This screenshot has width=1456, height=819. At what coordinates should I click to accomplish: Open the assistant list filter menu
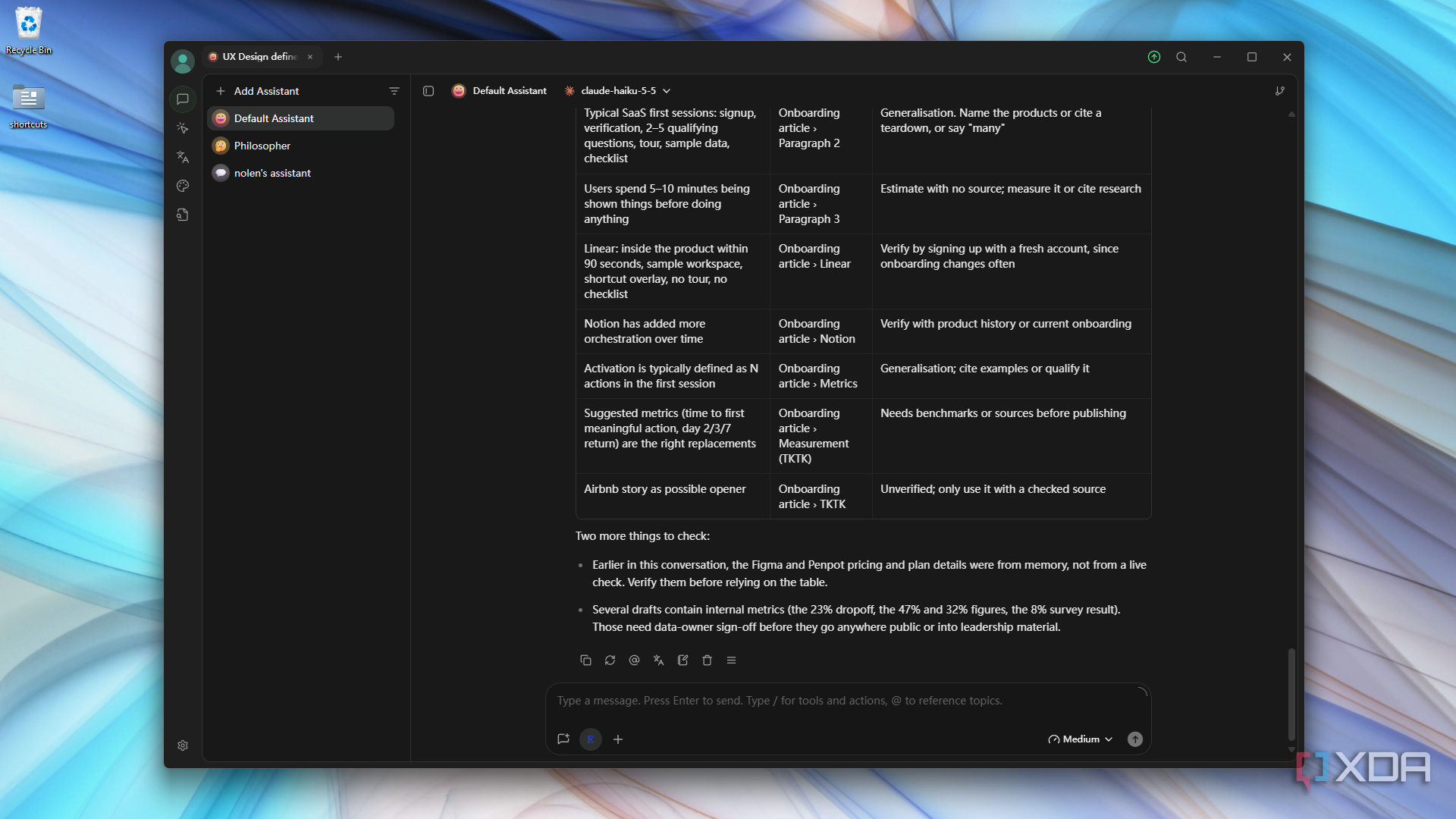coord(394,91)
